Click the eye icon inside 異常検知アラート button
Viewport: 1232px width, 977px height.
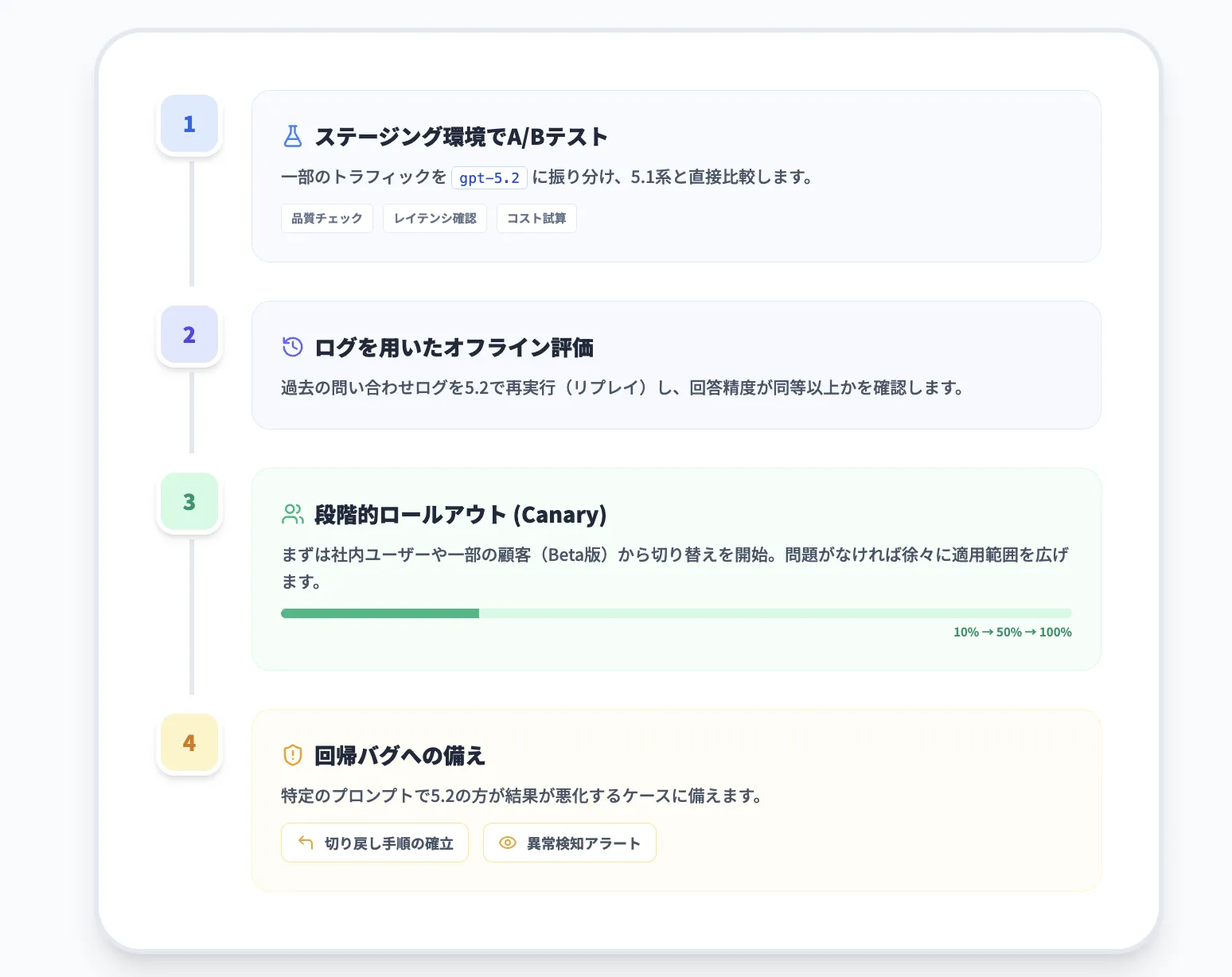(x=507, y=842)
